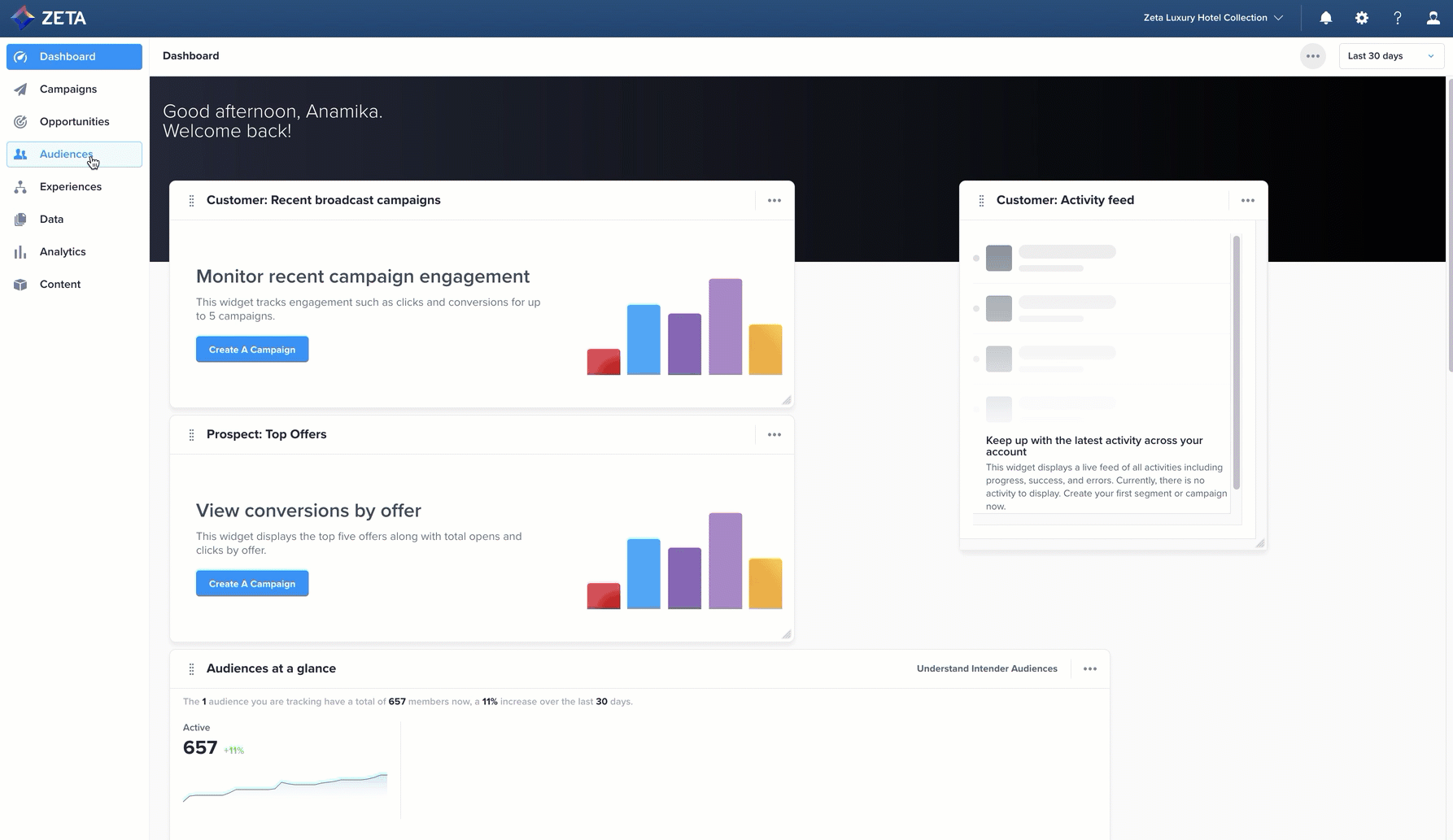
Task: Click Create A Campaign in broadcast campaigns widget
Action: [x=252, y=350]
